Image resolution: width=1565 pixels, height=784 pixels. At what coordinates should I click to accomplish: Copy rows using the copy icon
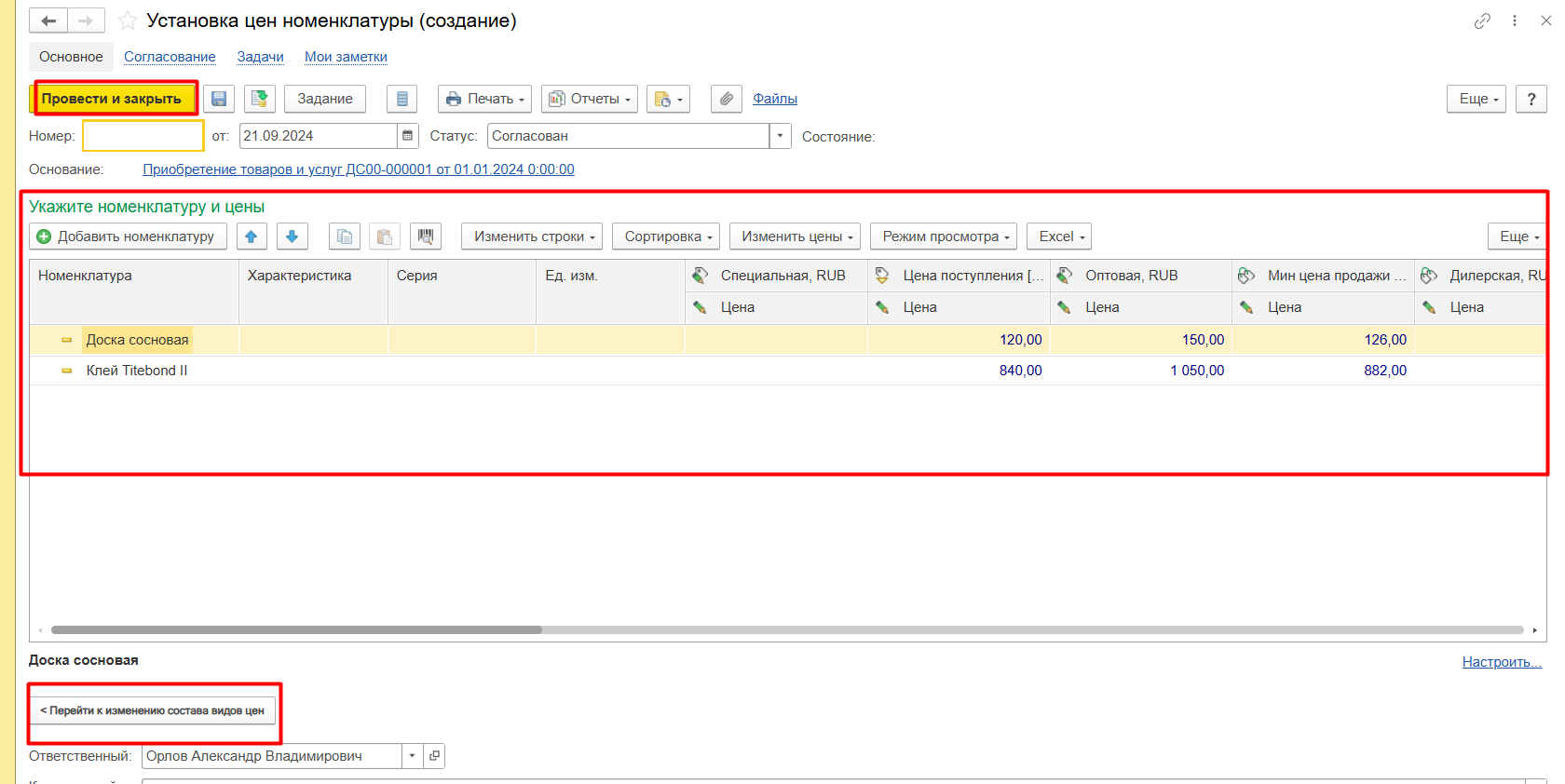coord(345,237)
